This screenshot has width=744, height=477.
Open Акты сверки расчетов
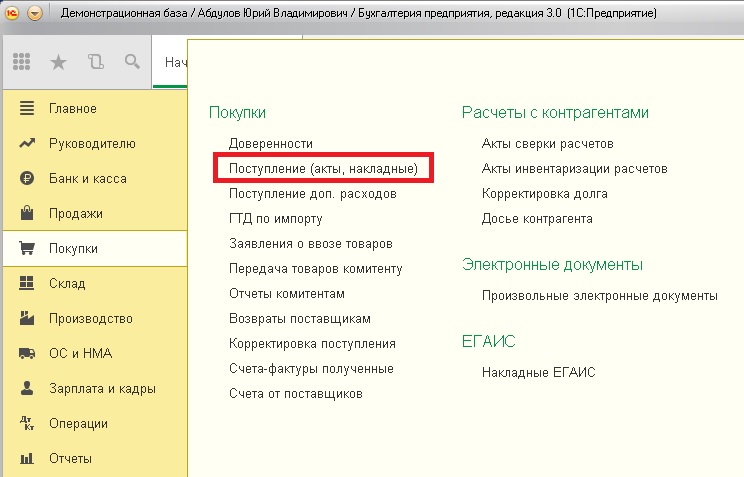[x=548, y=144]
